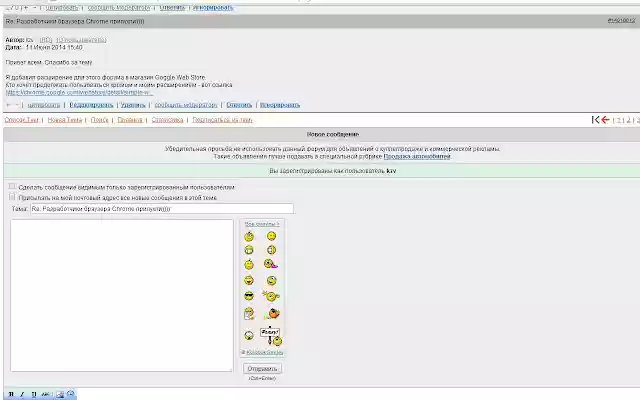Click сообщить модератору next to Удалить

(x=186, y=105)
